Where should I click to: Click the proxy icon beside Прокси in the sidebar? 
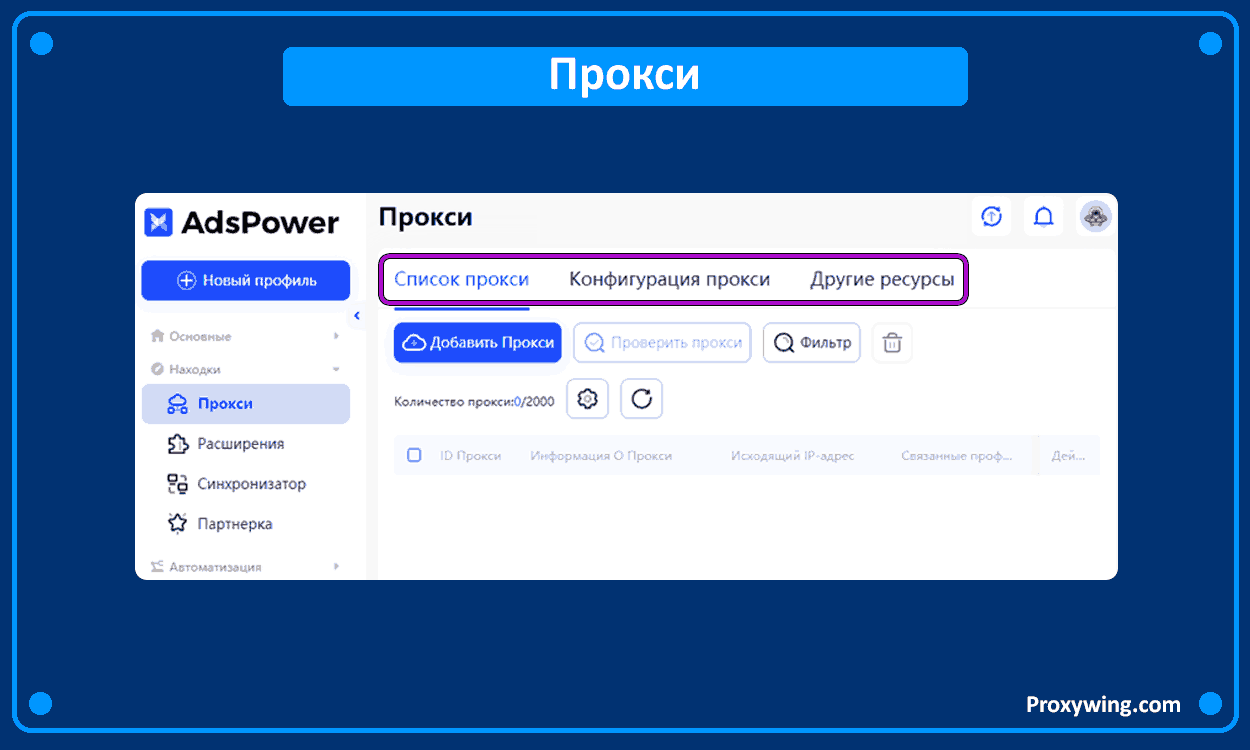(177, 404)
